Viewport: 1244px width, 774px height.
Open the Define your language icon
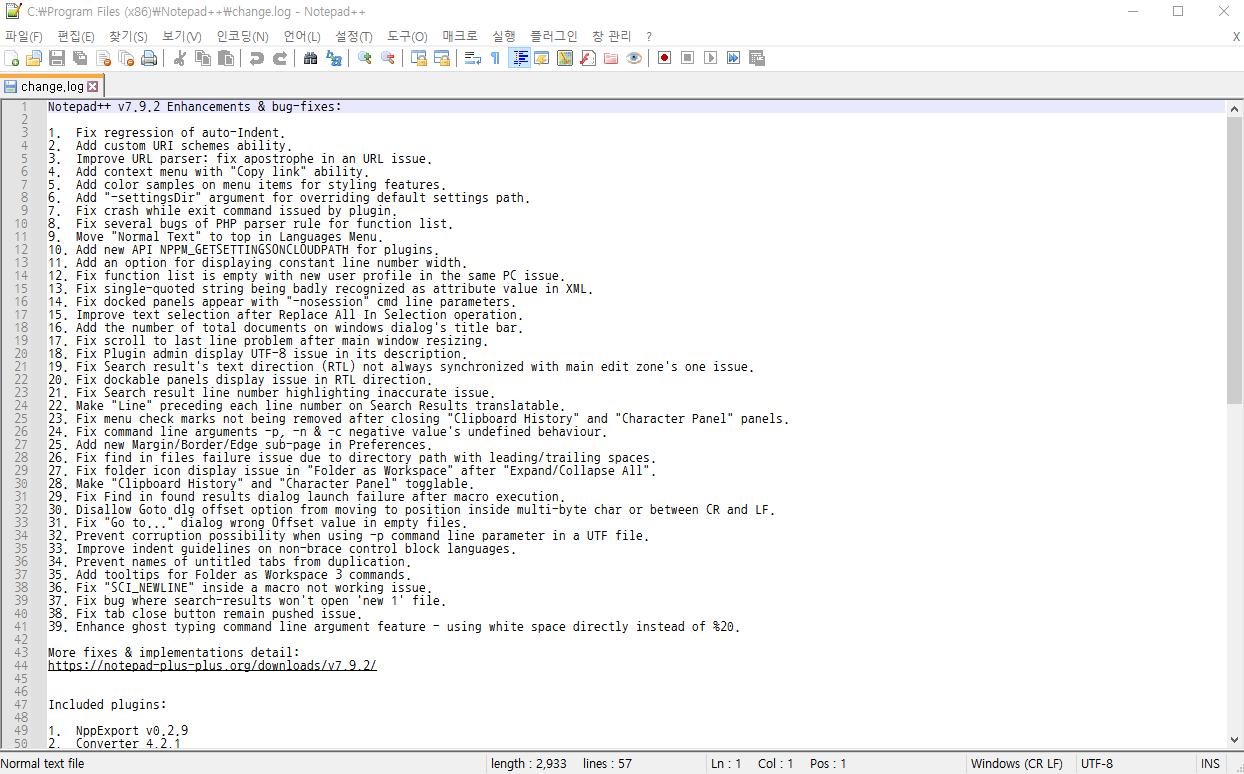(x=542, y=58)
